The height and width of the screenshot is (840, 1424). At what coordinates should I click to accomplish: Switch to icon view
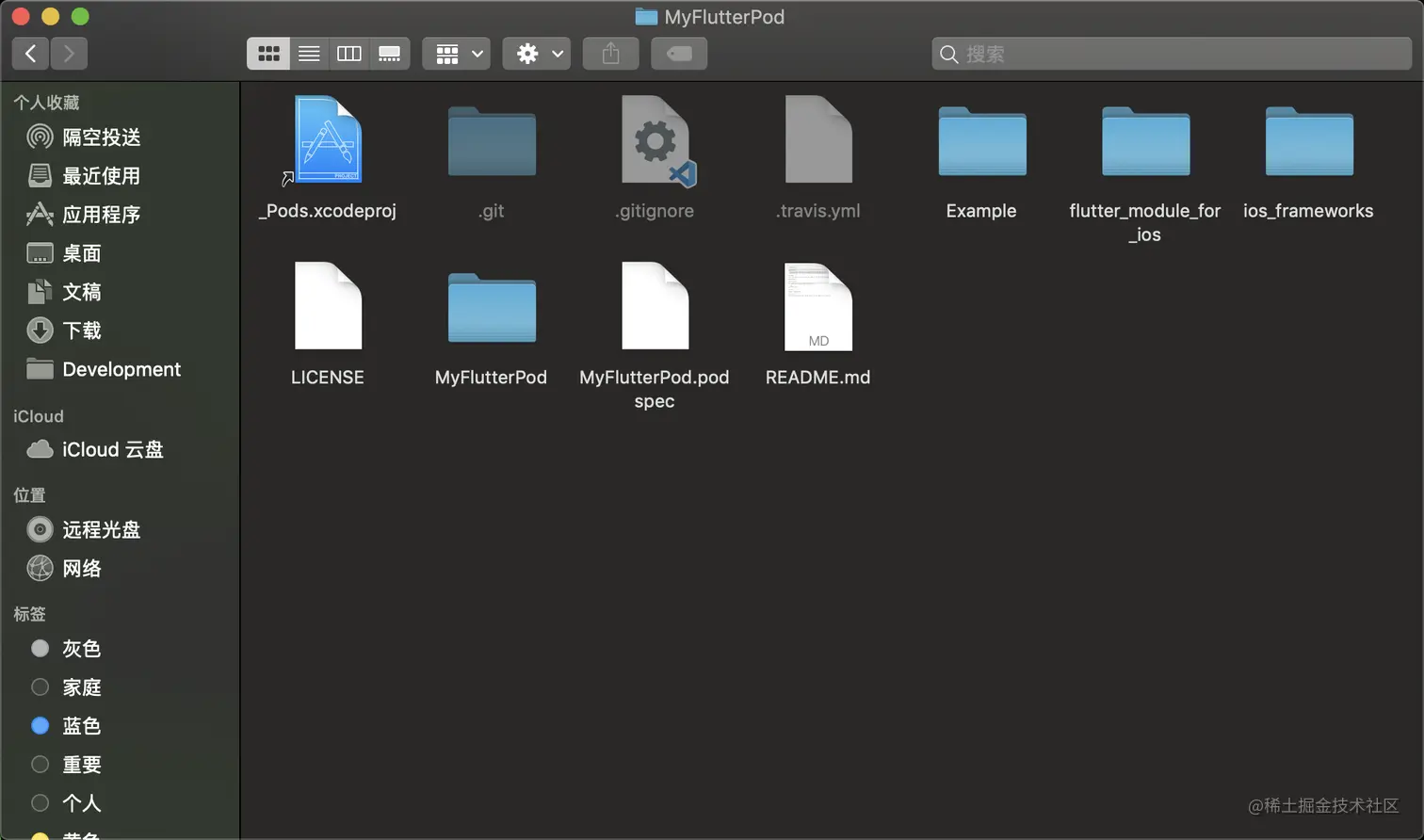[268, 54]
